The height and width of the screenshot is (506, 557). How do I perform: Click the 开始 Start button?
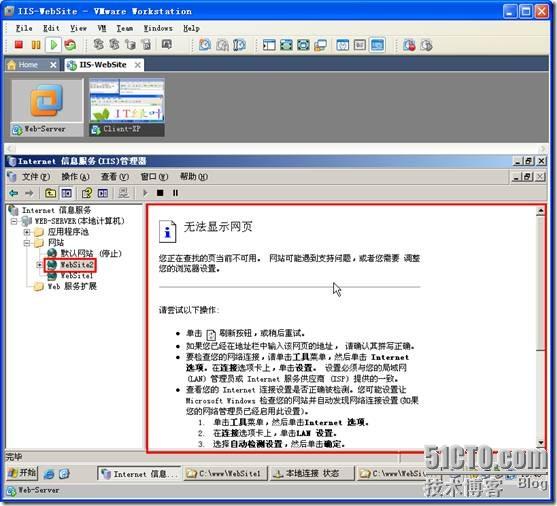click(x=22, y=473)
